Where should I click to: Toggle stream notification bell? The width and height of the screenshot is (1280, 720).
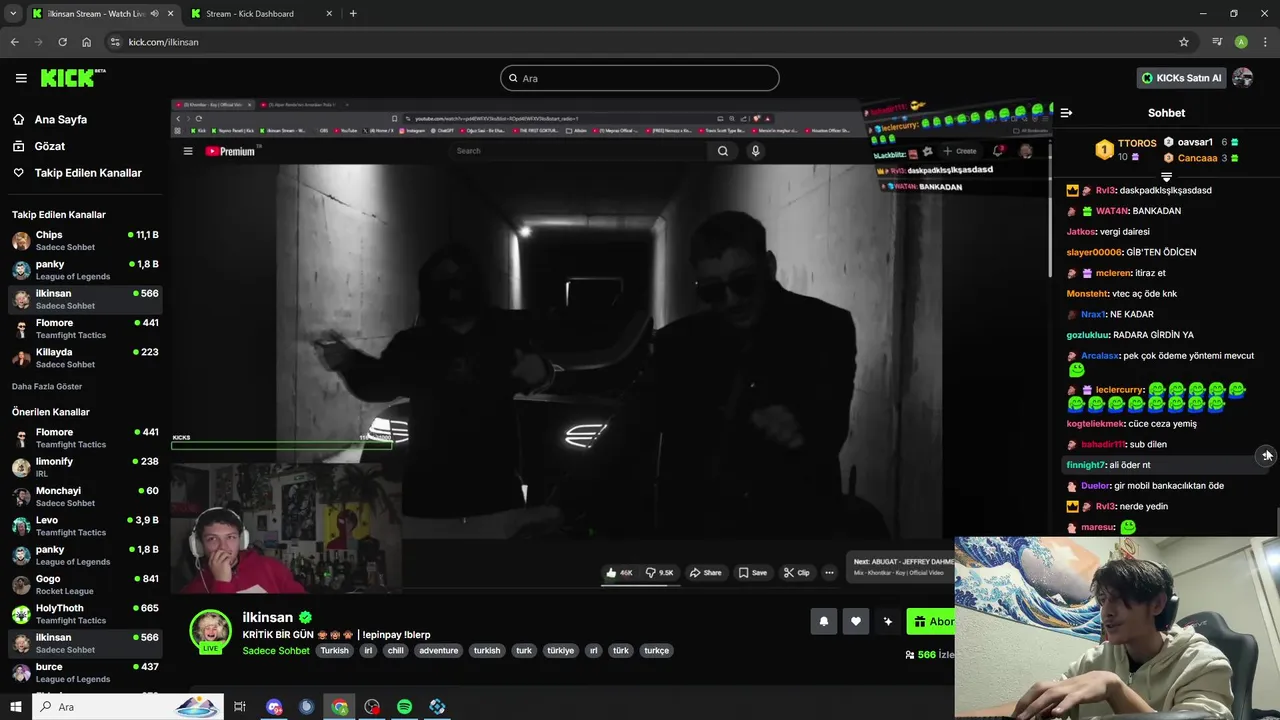[823, 621]
